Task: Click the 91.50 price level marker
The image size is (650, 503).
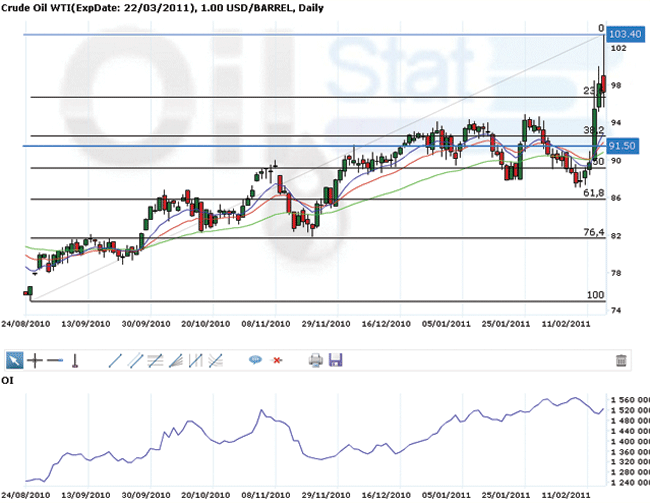Action: pyautogui.click(x=624, y=146)
